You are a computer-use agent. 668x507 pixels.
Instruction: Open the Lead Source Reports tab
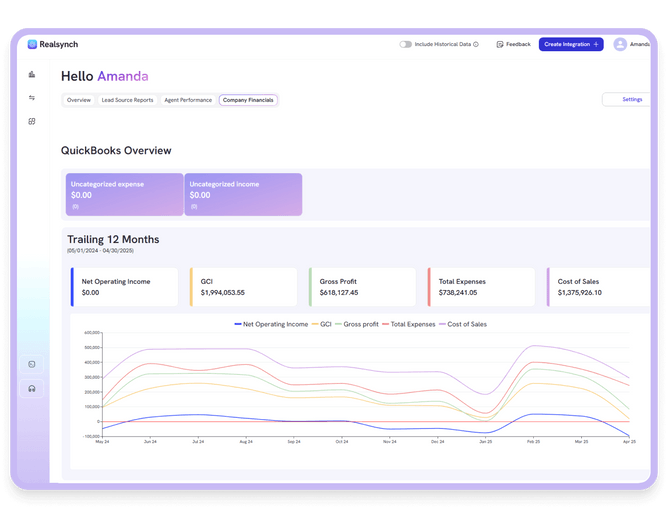pos(127,100)
